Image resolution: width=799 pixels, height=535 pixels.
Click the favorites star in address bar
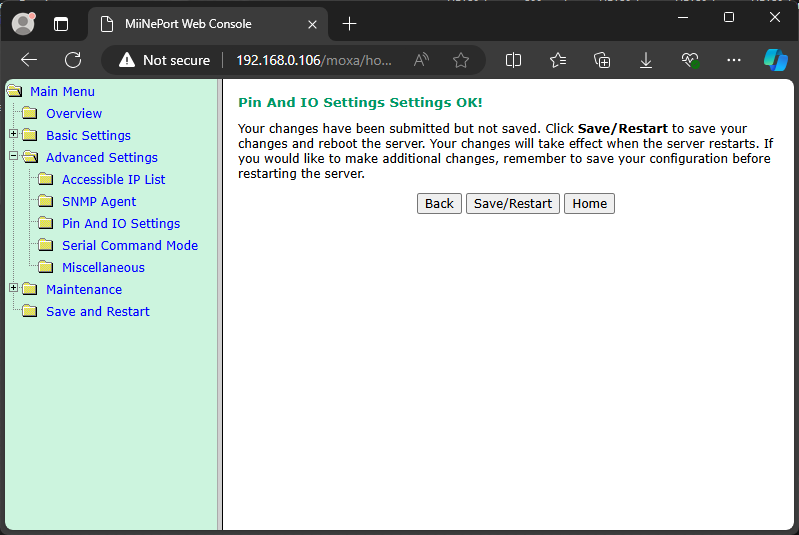tap(461, 60)
